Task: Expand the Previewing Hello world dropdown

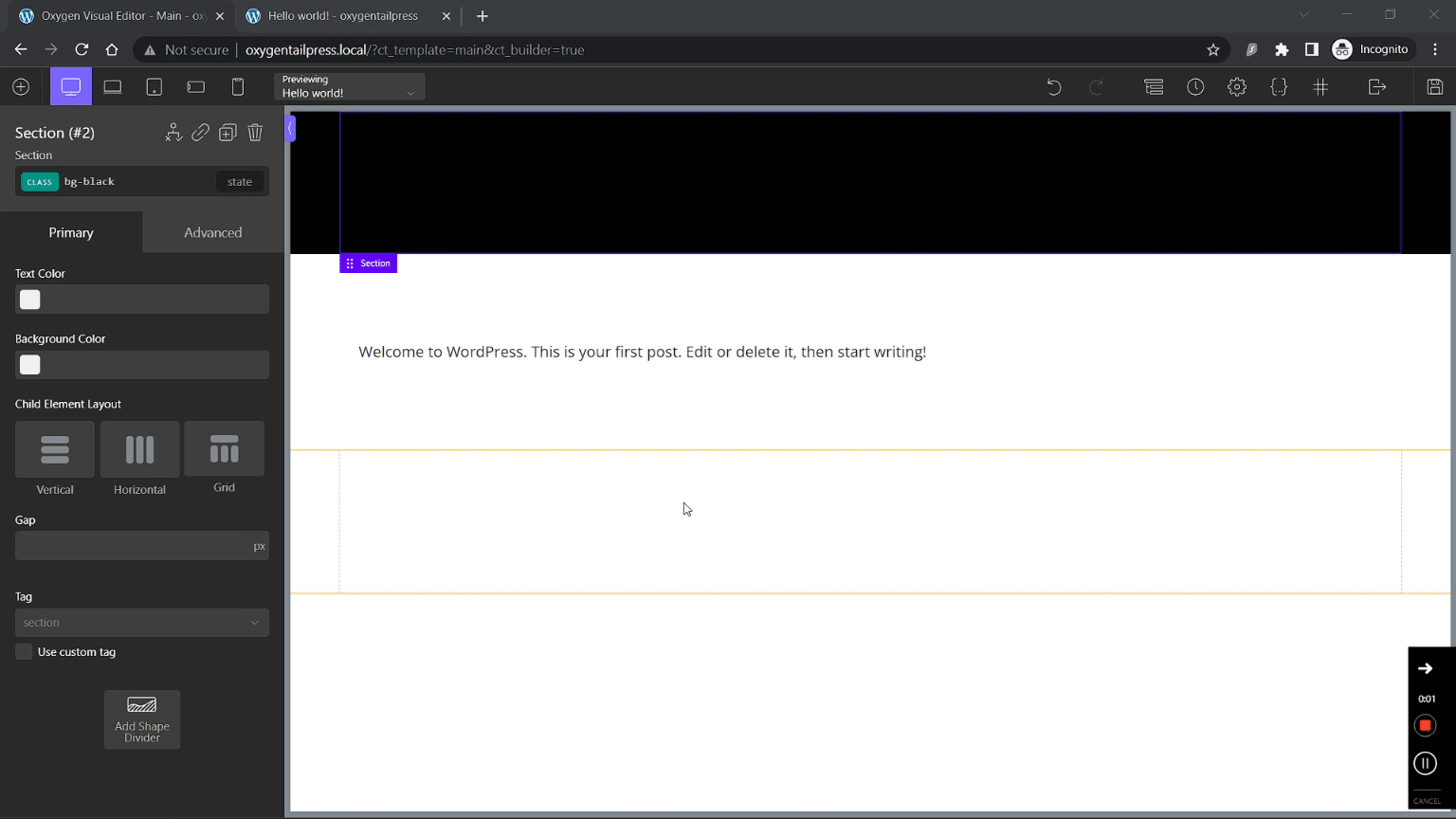Action: (349, 87)
